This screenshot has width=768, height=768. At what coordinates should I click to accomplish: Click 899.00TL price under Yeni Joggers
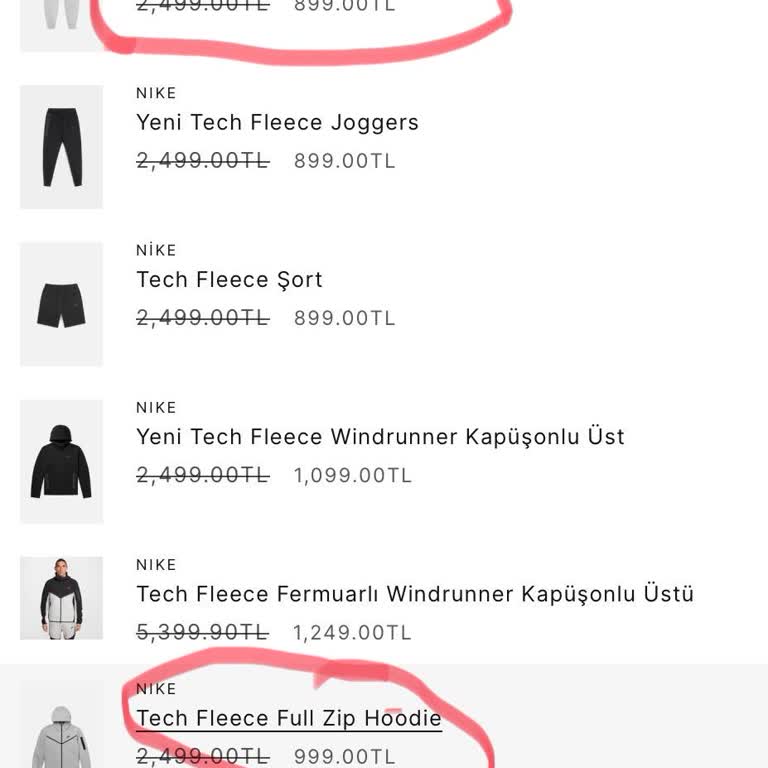[344, 162]
